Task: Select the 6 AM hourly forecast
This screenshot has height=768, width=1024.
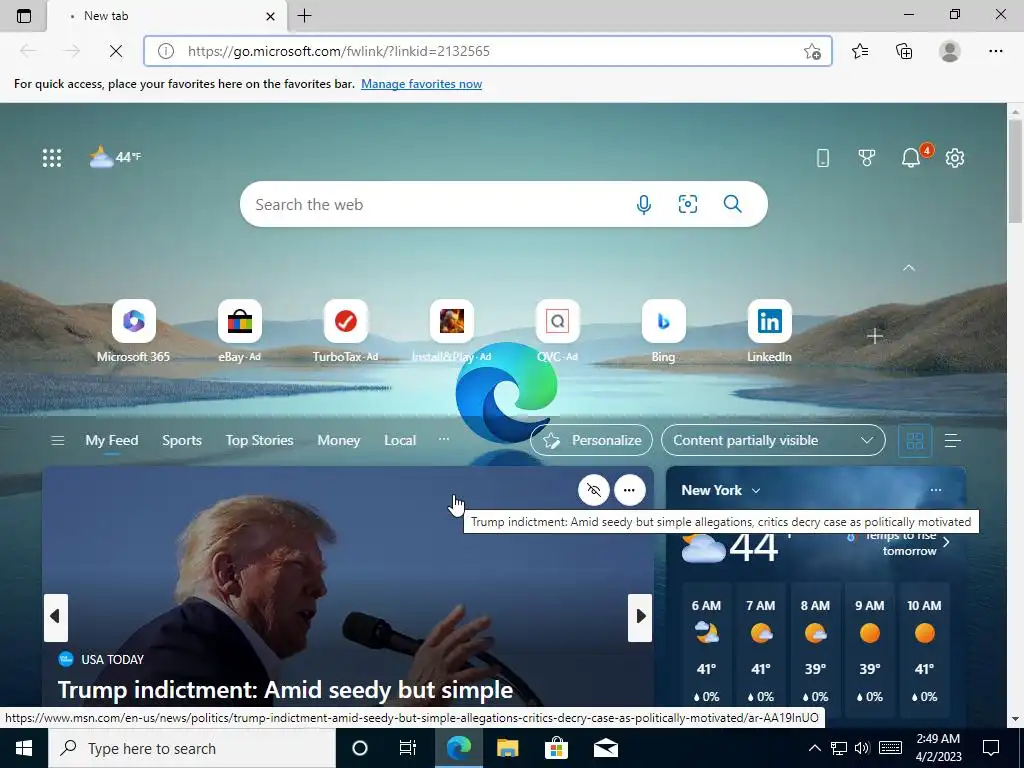Action: click(706, 650)
